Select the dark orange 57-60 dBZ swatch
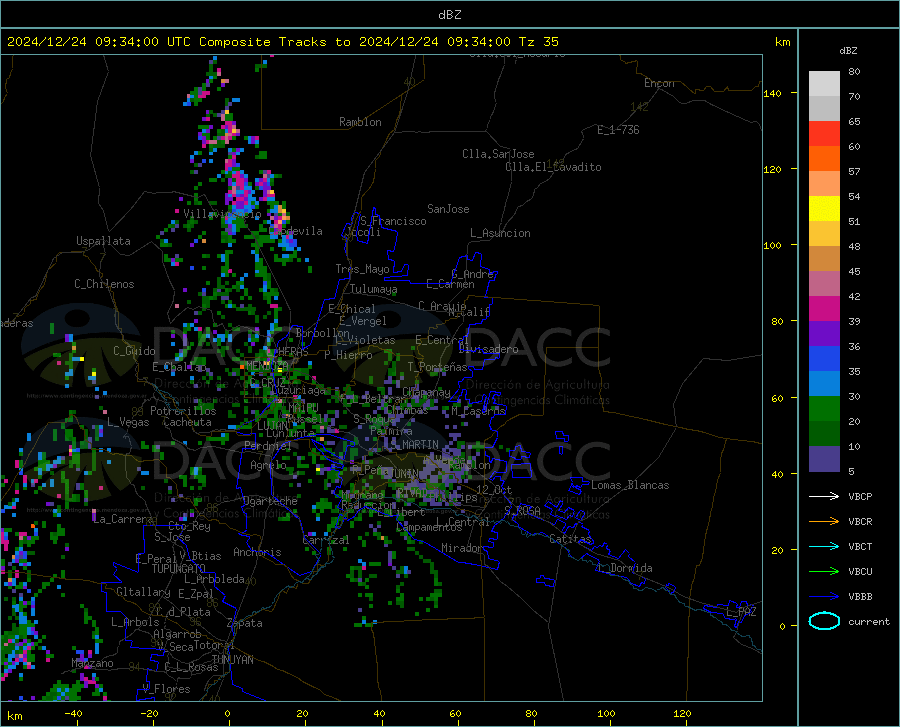This screenshot has width=900, height=727. tap(824, 159)
